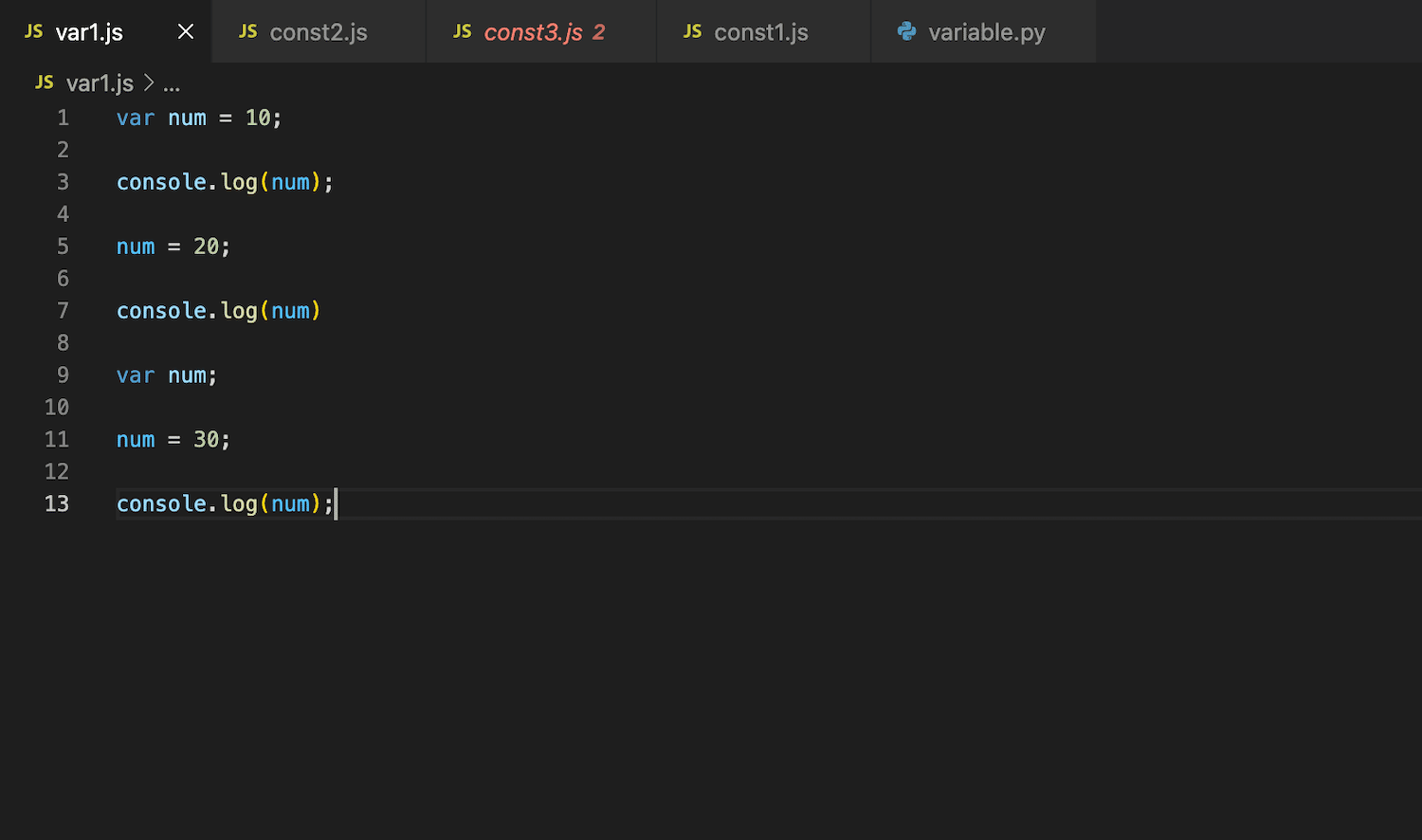Screen dimensions: 1422x840
Task: Click line number 9 in the gutter
Action: click(63, 375)
